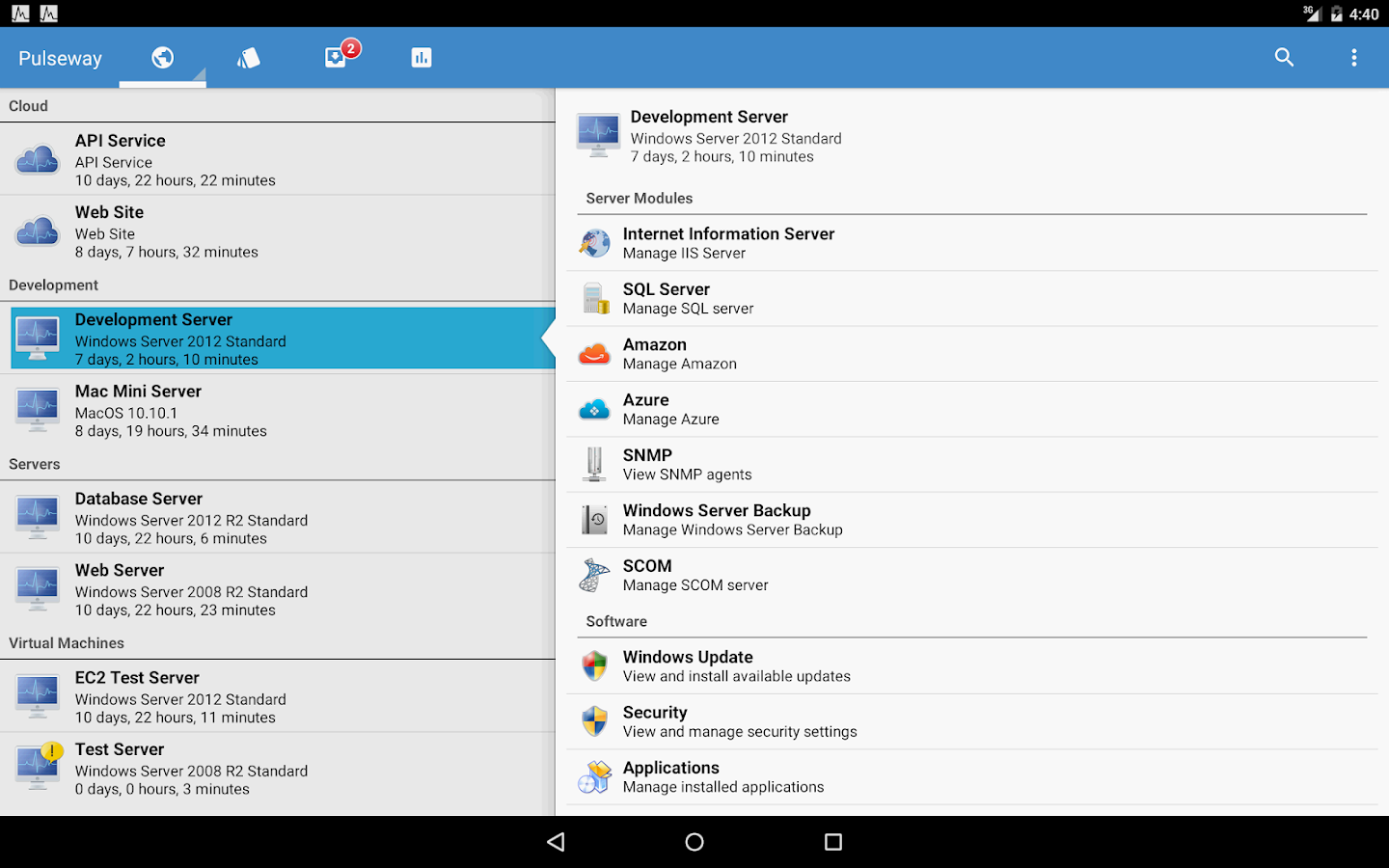This screenshot has height=868, width=1389.
Task: Switch to the devices tab
Action: click(248, 57)
